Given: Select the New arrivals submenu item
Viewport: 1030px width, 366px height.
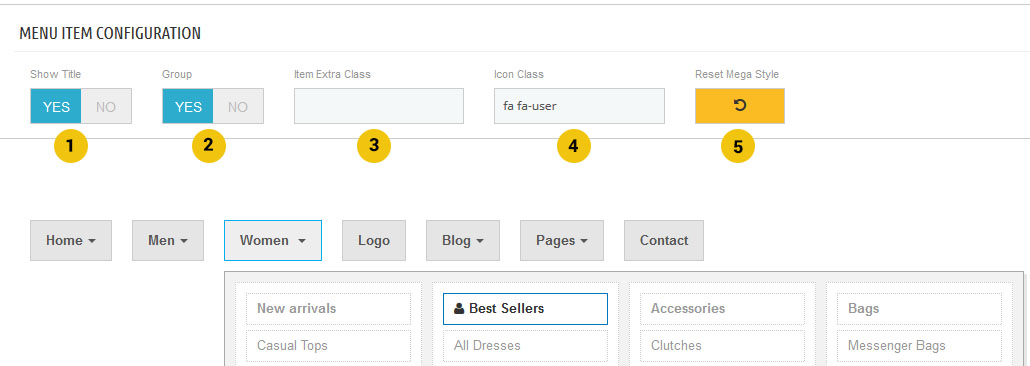Looking at the screenshot, I should [x=328, y=309].
